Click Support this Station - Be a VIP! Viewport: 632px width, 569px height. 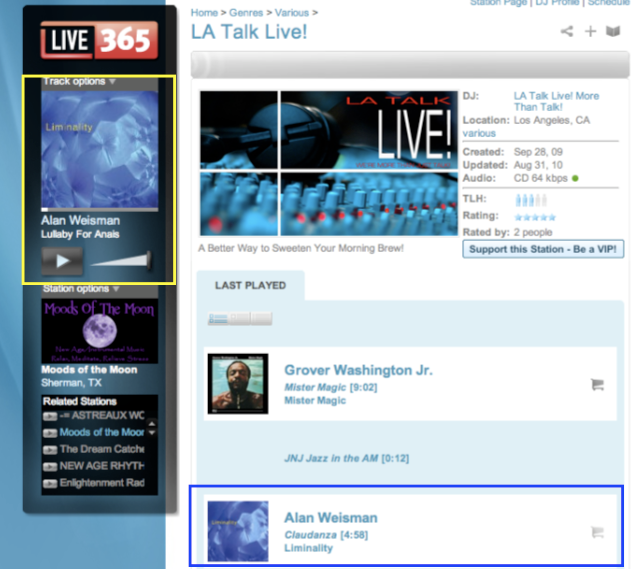coord(543,249)
